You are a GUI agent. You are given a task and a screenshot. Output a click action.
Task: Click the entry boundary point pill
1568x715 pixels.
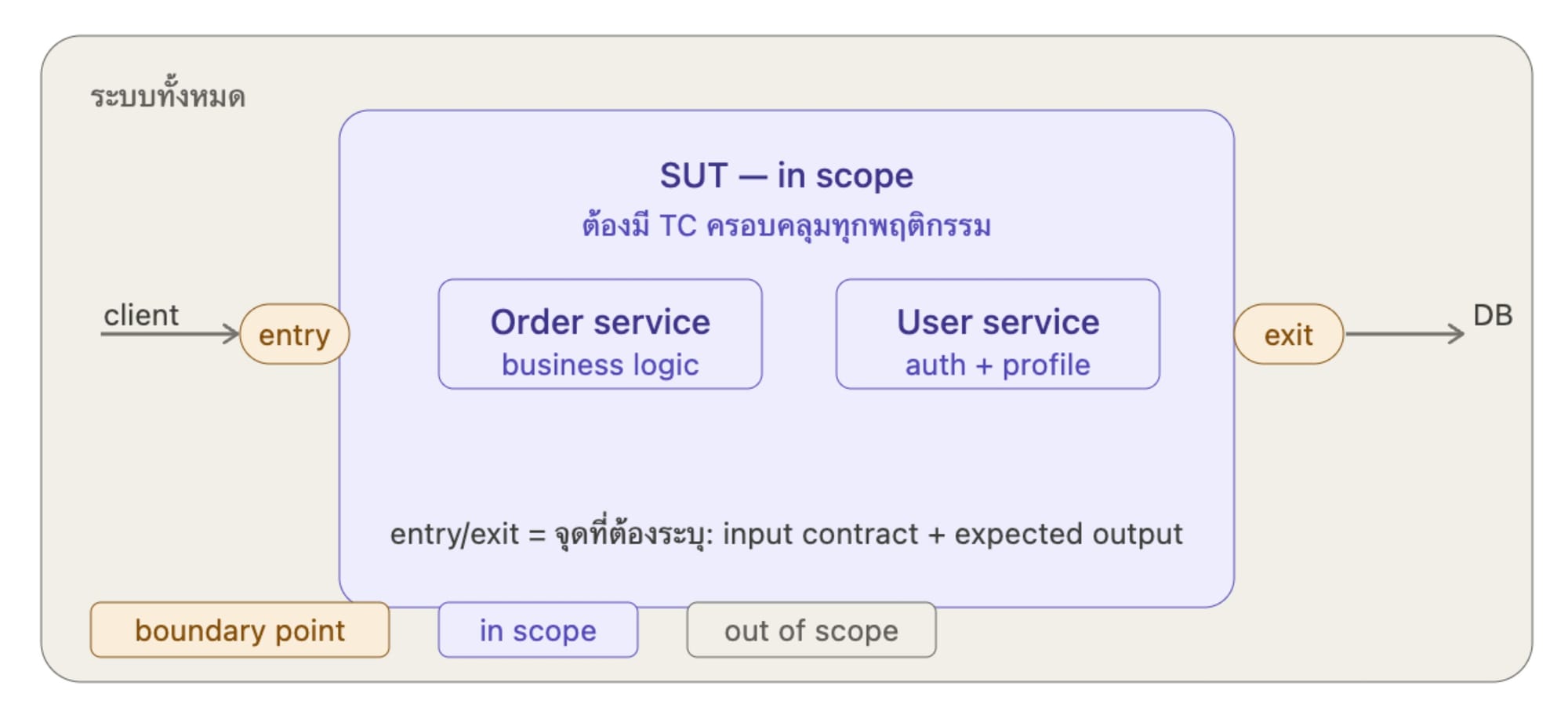[294, 335]
